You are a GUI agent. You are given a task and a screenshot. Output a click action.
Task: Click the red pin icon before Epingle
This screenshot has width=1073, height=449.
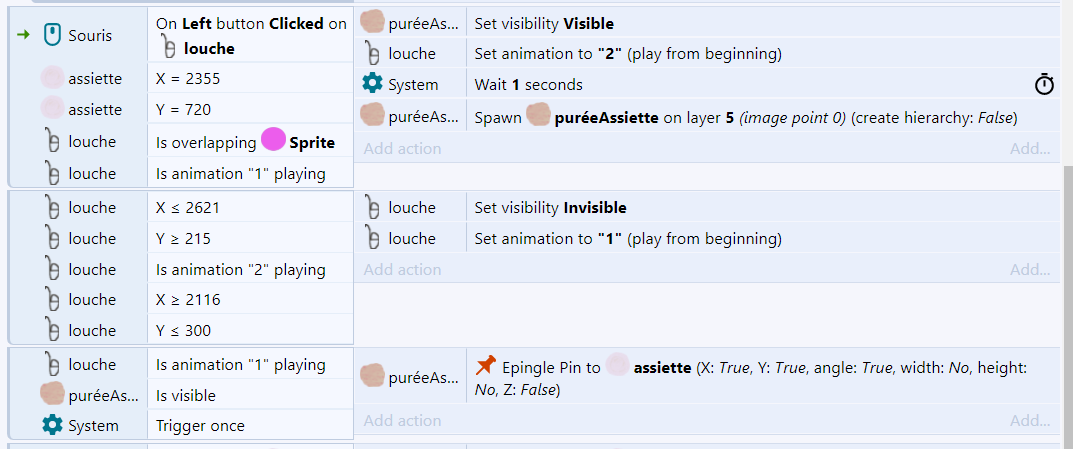coord(484,366)
